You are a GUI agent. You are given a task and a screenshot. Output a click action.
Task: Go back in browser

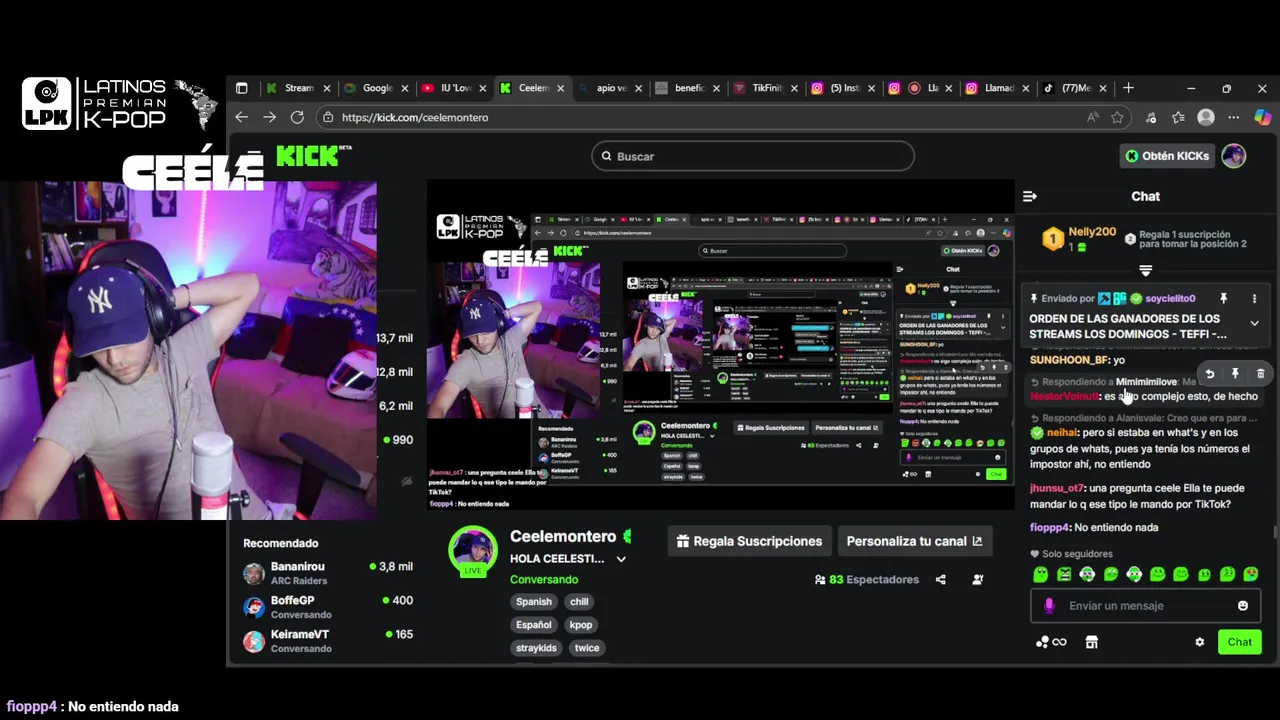[x=241, y=117]
